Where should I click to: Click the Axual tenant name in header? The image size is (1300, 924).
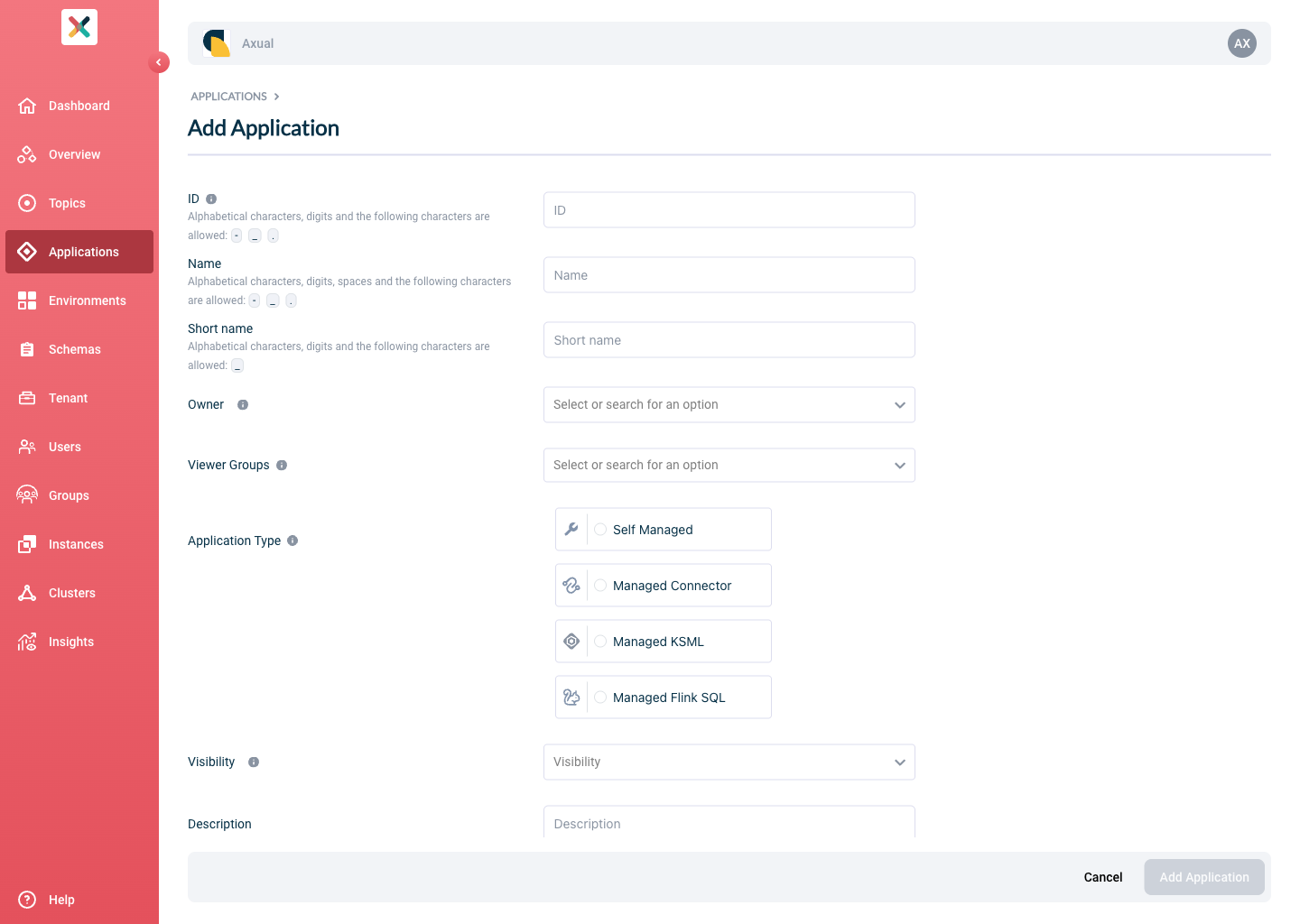click(x=257, y=43)
